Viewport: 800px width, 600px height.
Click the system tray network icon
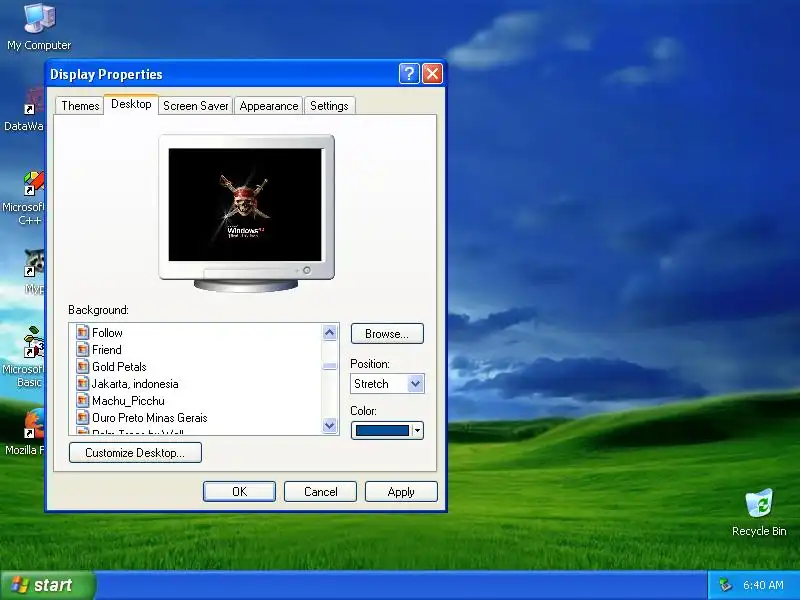click(724, 585)
